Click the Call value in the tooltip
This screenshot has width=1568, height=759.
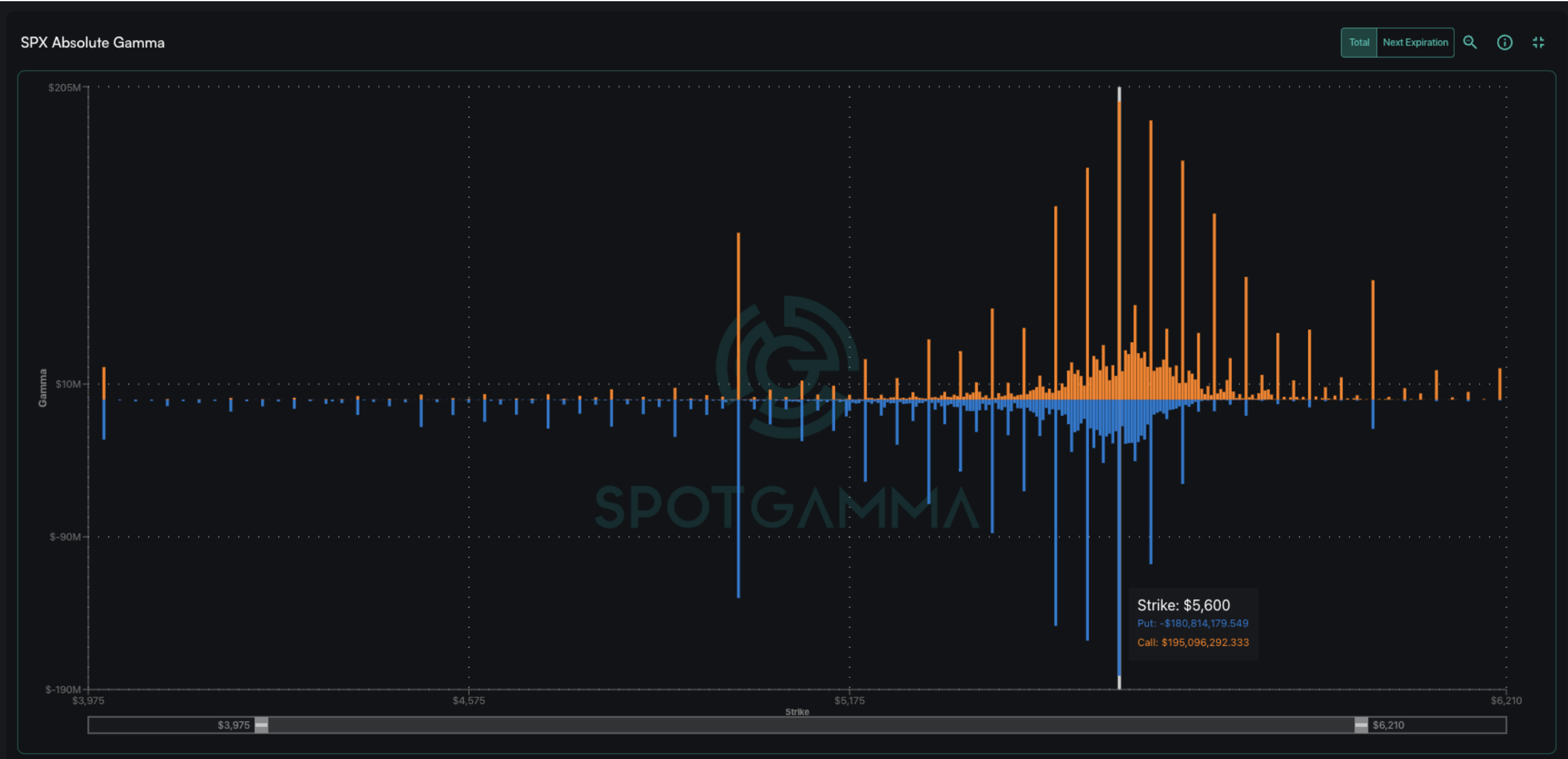click(1193, 642)
